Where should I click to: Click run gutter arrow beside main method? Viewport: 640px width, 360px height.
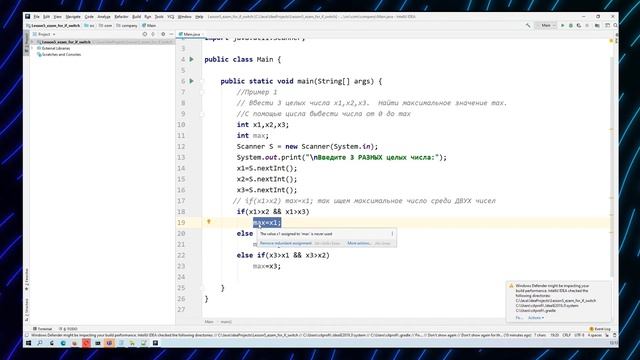191,81
